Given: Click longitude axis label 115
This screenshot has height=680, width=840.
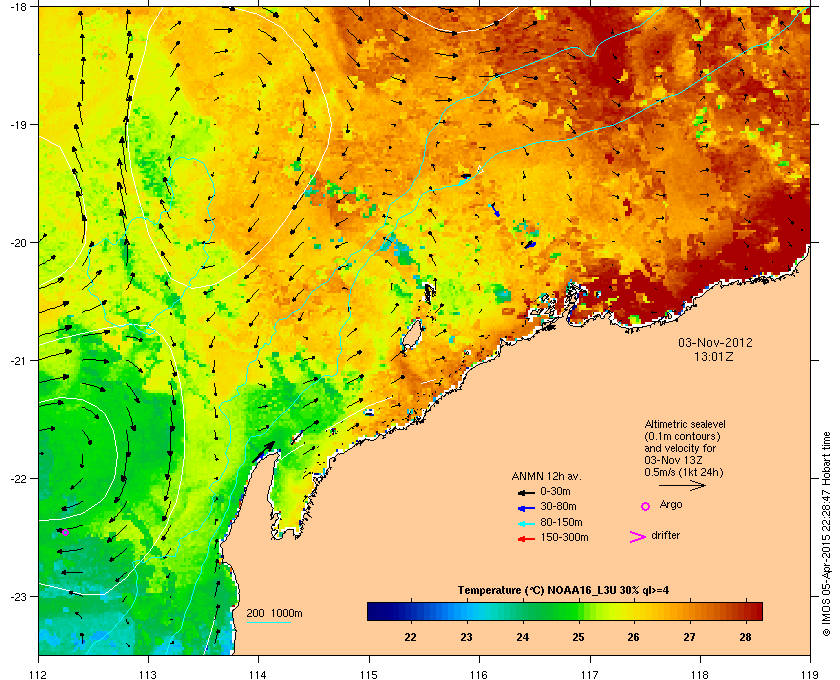Looking at the screenshot, I should click(369, 674).
